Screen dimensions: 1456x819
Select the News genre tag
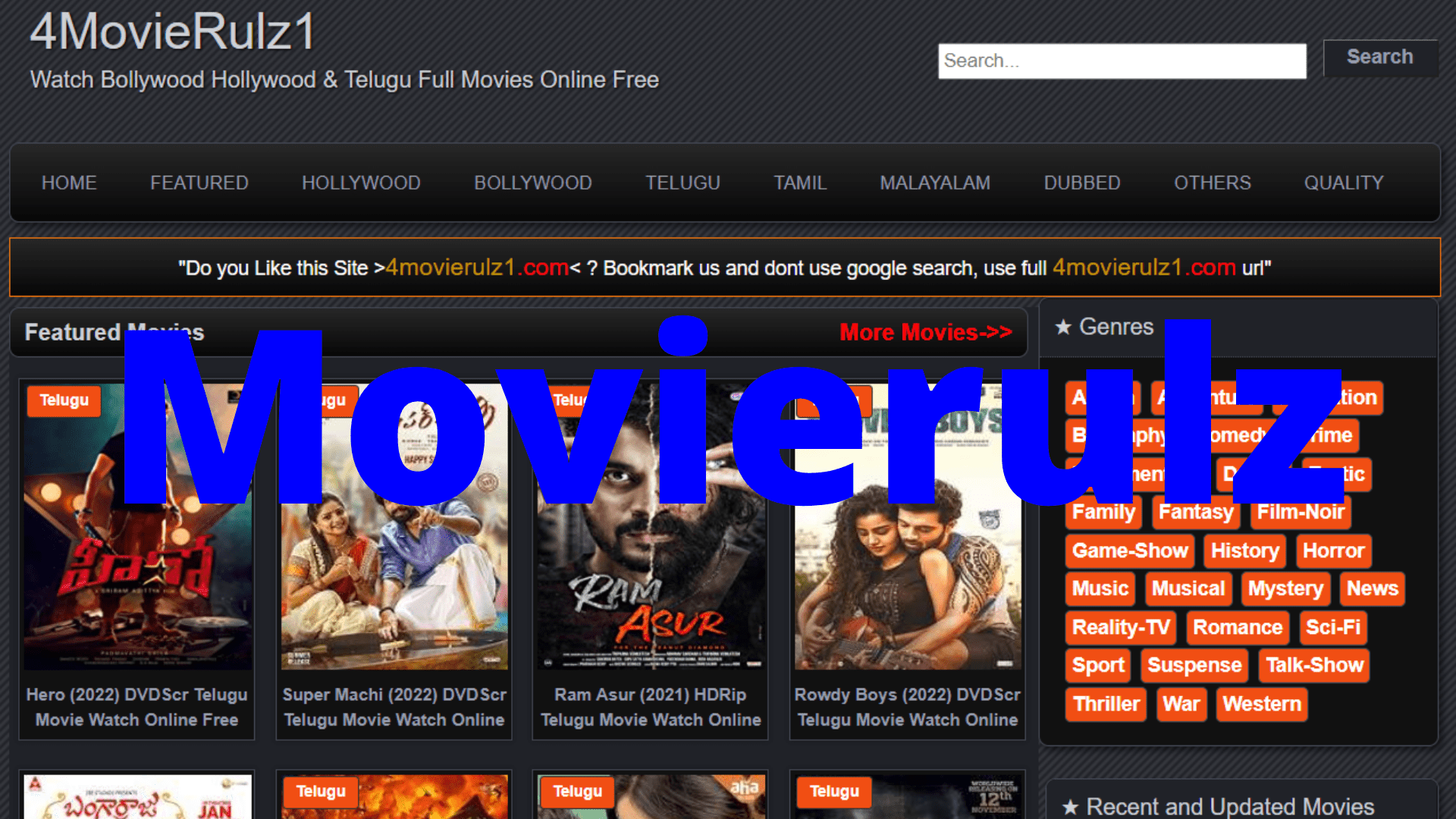(1373, 589)
